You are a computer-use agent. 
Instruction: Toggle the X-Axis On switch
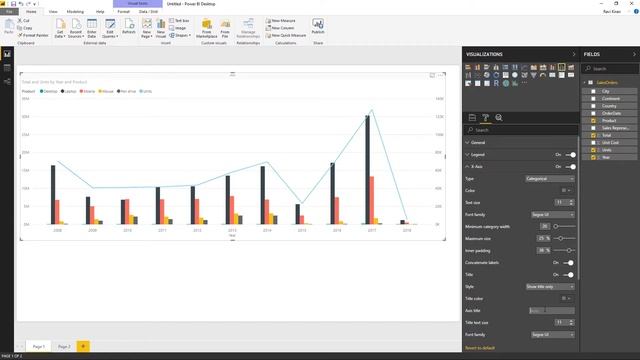pos(571,167)
